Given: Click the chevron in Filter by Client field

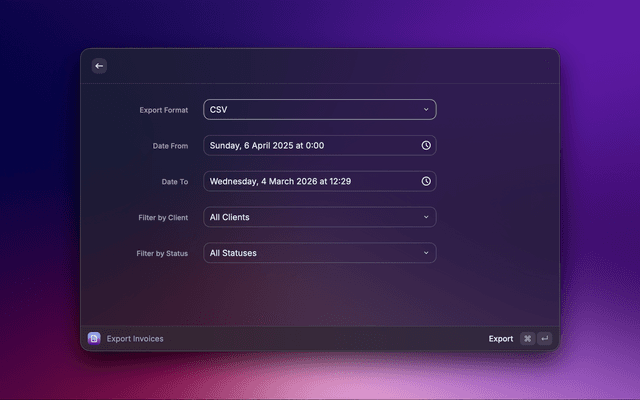Looking at the screenshot, I should (426, 217).
